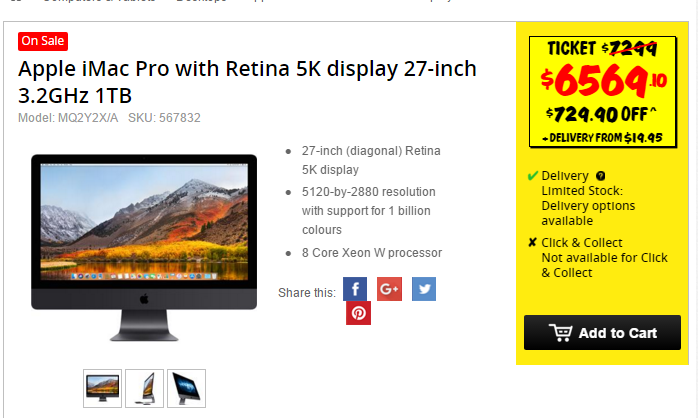
Task: Click the red On Sale badge
Action: (43, 41)
